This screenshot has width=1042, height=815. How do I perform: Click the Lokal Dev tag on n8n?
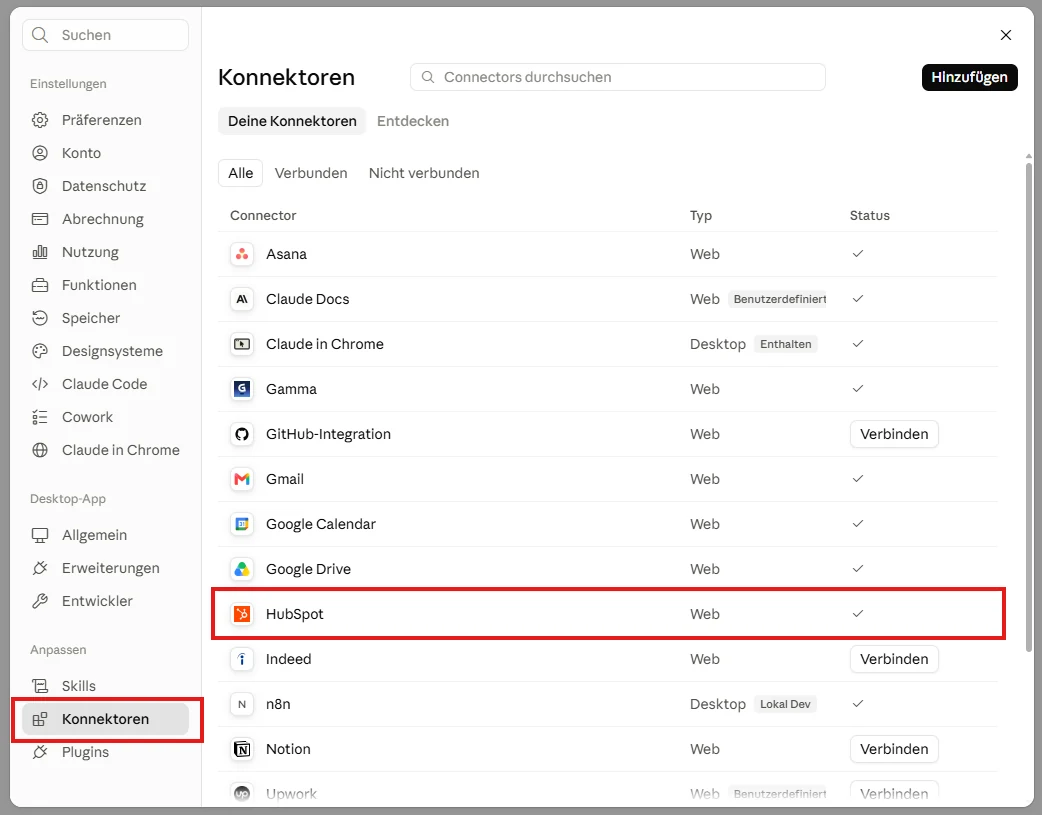[785, 704]
